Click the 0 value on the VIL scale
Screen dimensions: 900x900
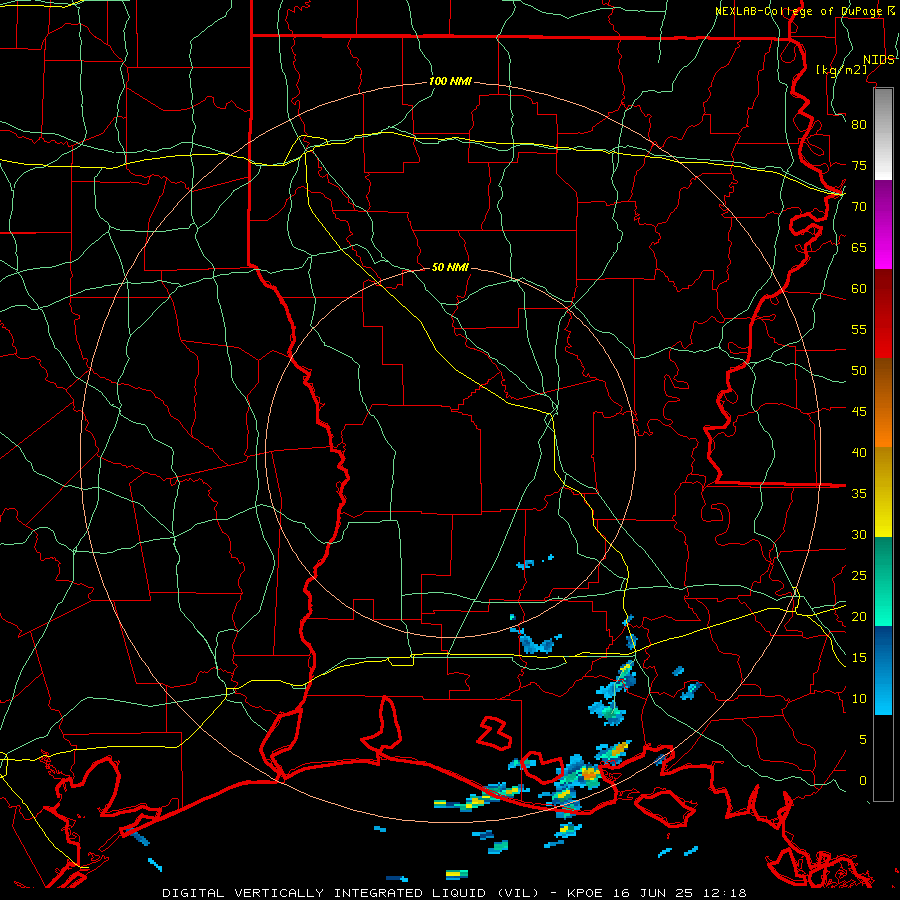[863, 781]
